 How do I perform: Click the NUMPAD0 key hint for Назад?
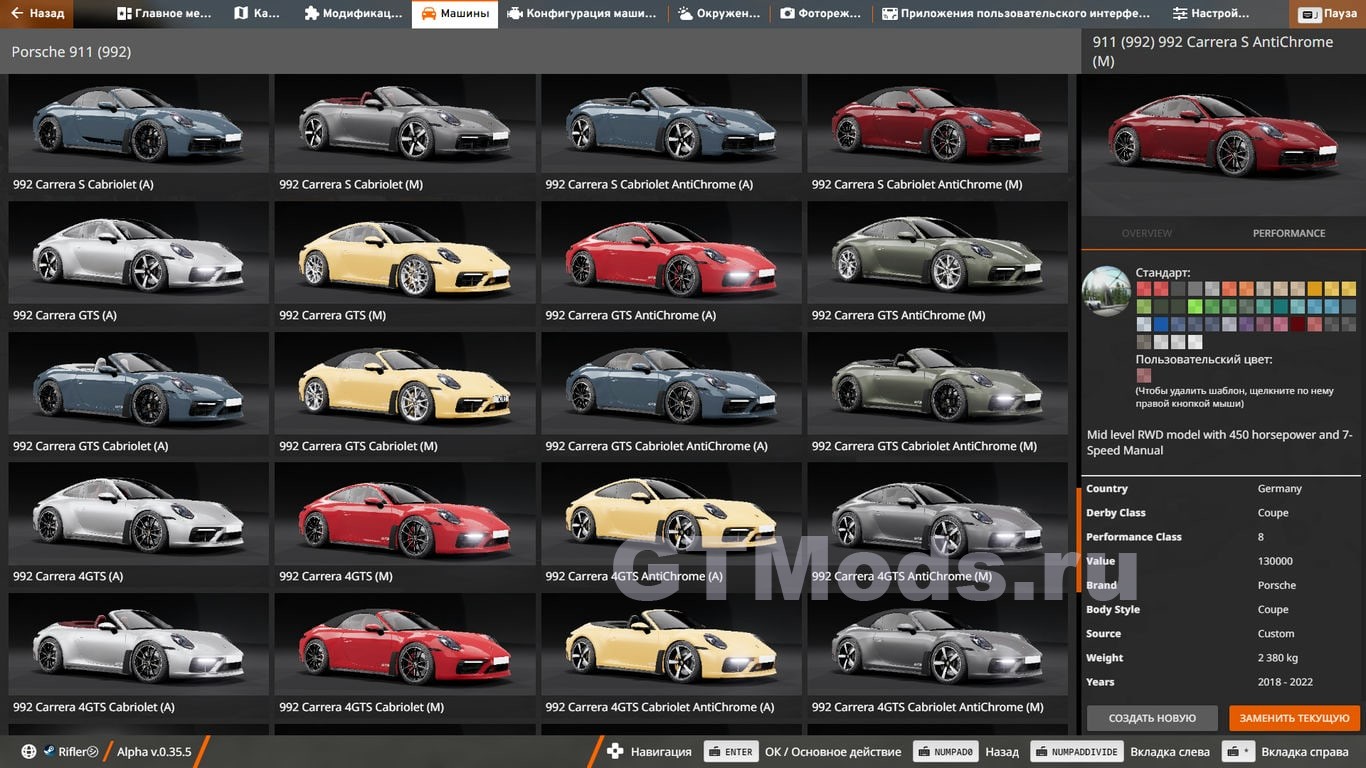pos(945,751)
